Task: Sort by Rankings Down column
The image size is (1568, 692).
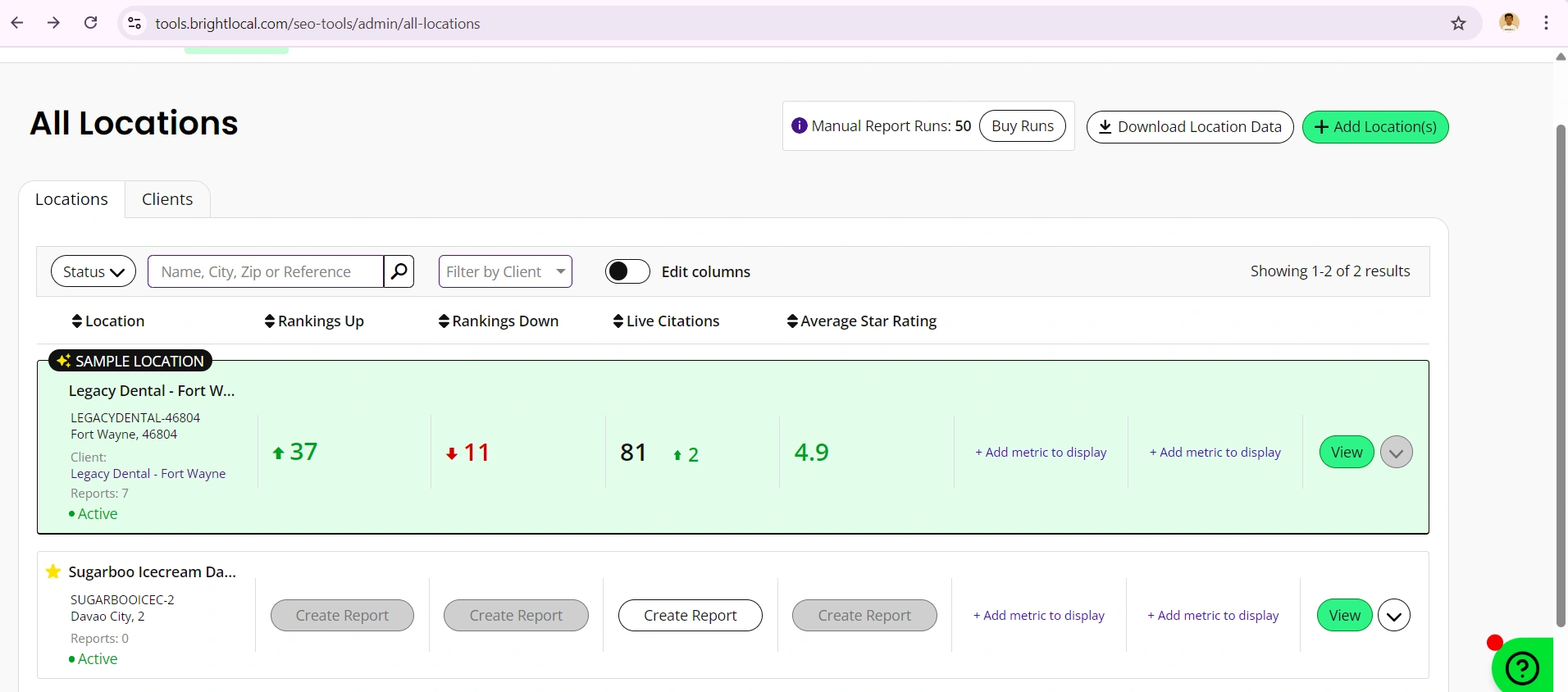Action: pos(499,321)
